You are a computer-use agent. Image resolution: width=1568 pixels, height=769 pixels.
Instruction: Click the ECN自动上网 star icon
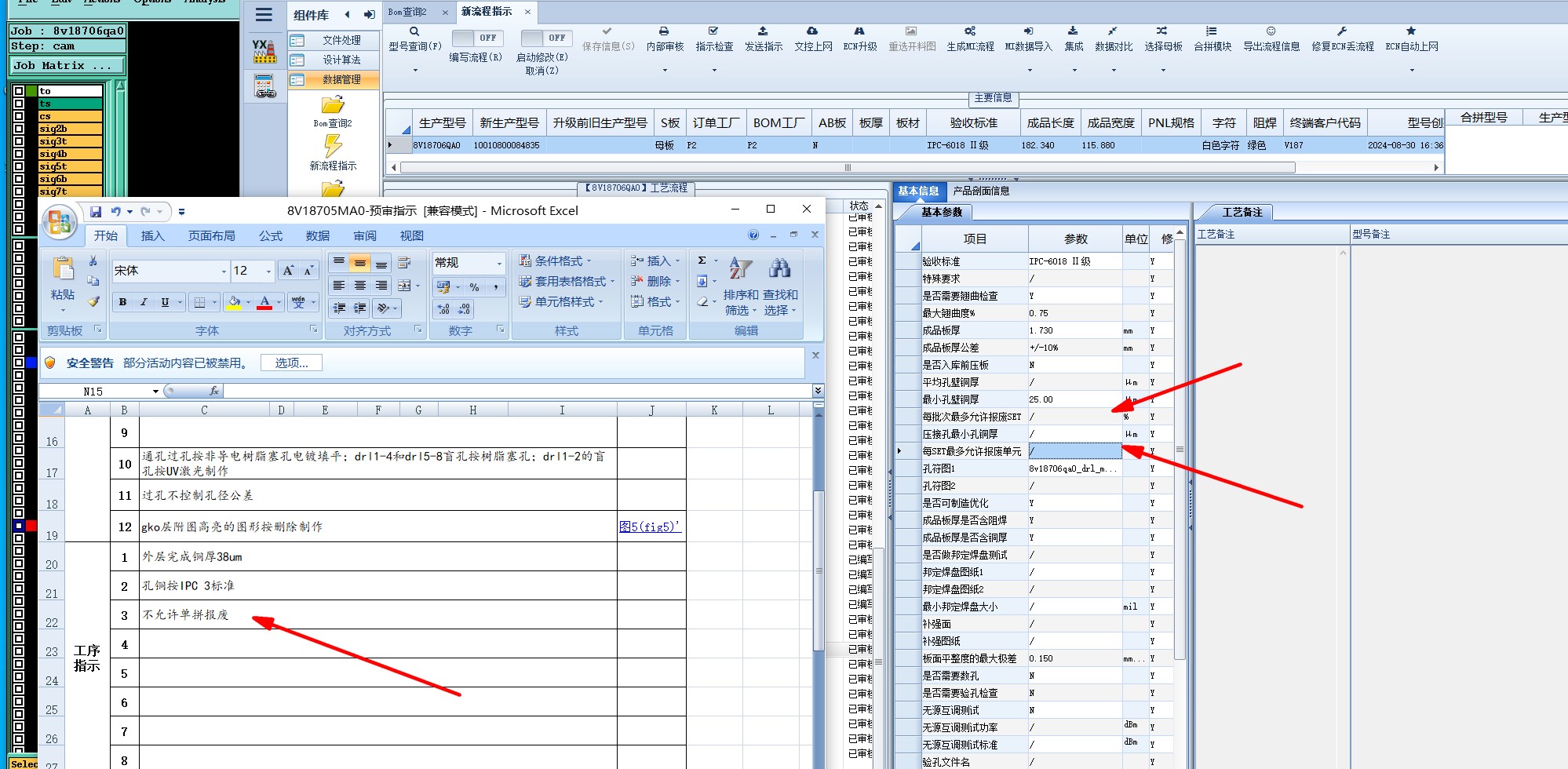point(1411,31)
